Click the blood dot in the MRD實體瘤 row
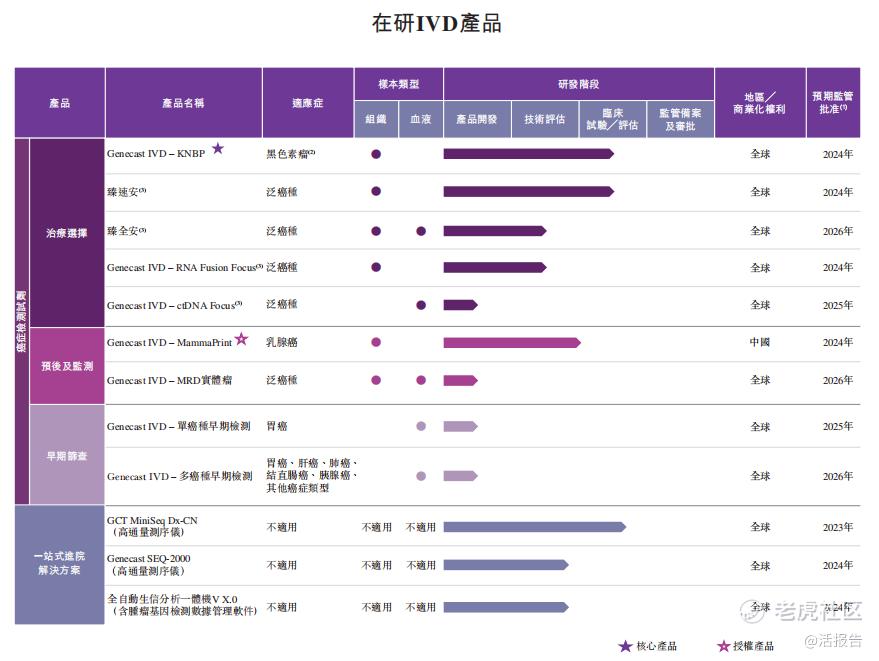The image size is (879, 661). [421, 380]
